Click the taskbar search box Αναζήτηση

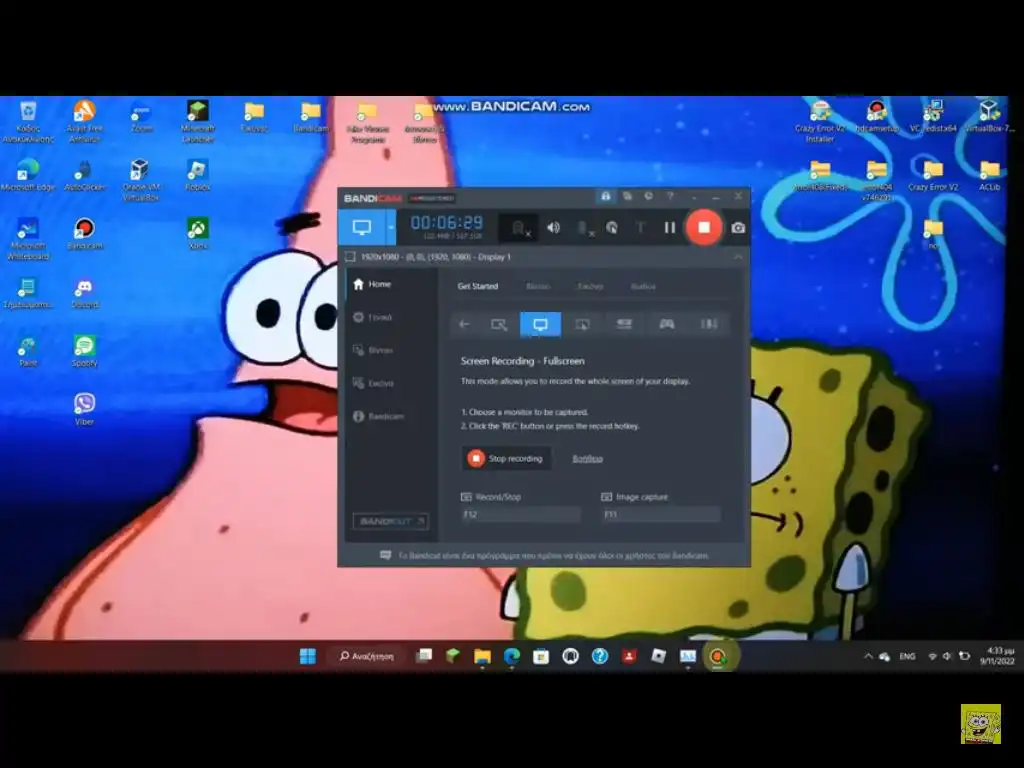(x=367, y=656)
